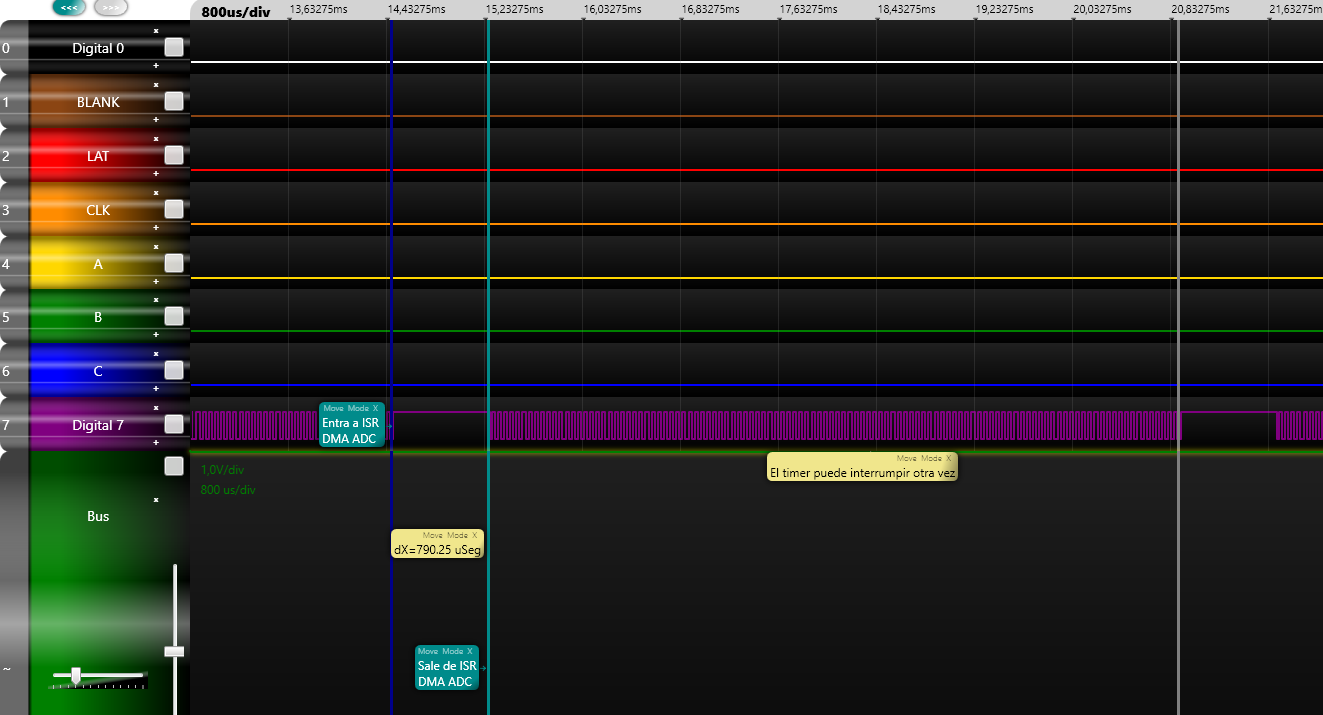
Task: Click Mode on the timer interrupt note
Action: pyautogui.click(x=931, y=458)
